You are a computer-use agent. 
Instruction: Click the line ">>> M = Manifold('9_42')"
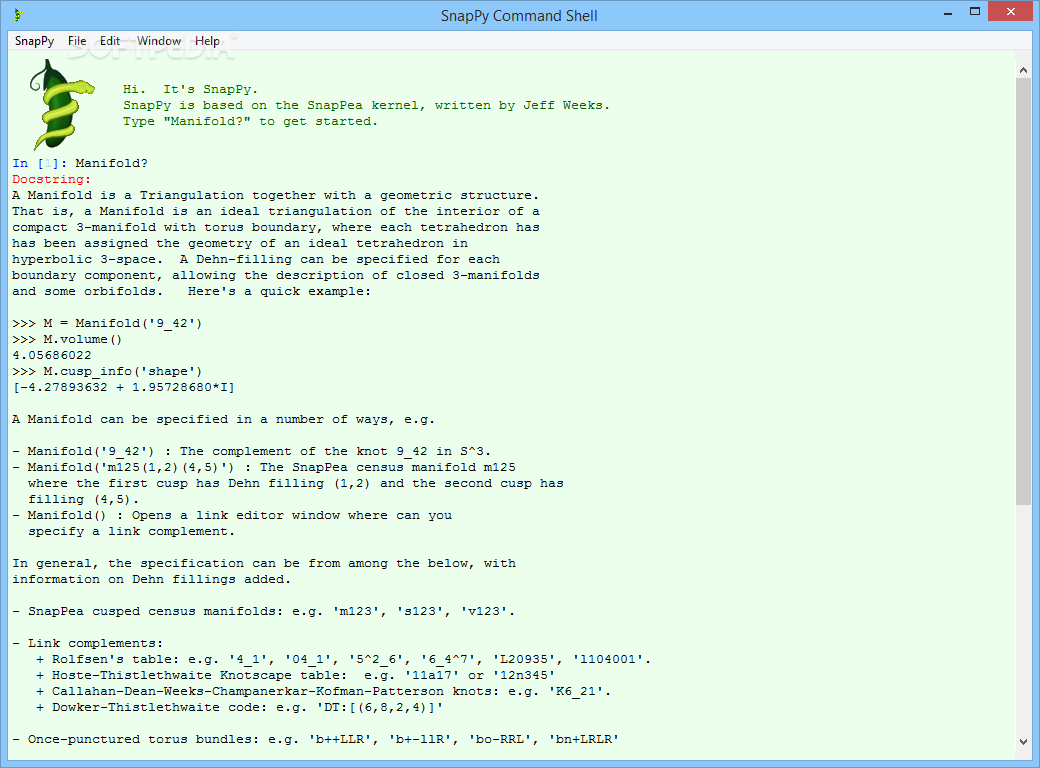pyautogui.click(x=107, y=323)
